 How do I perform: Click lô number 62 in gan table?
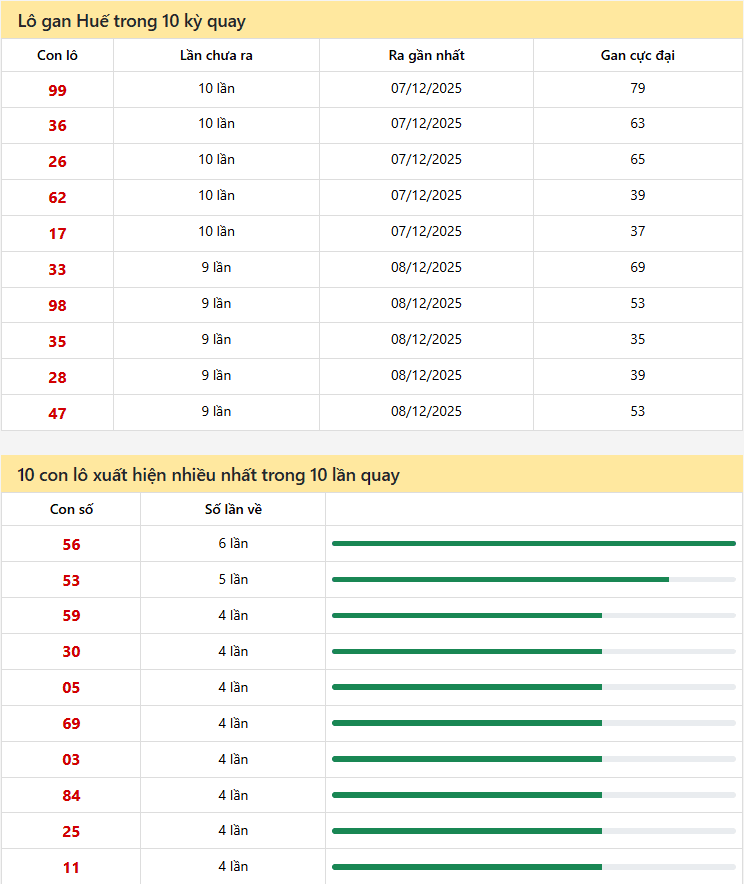pyautogui.click(x=57, y=198)
